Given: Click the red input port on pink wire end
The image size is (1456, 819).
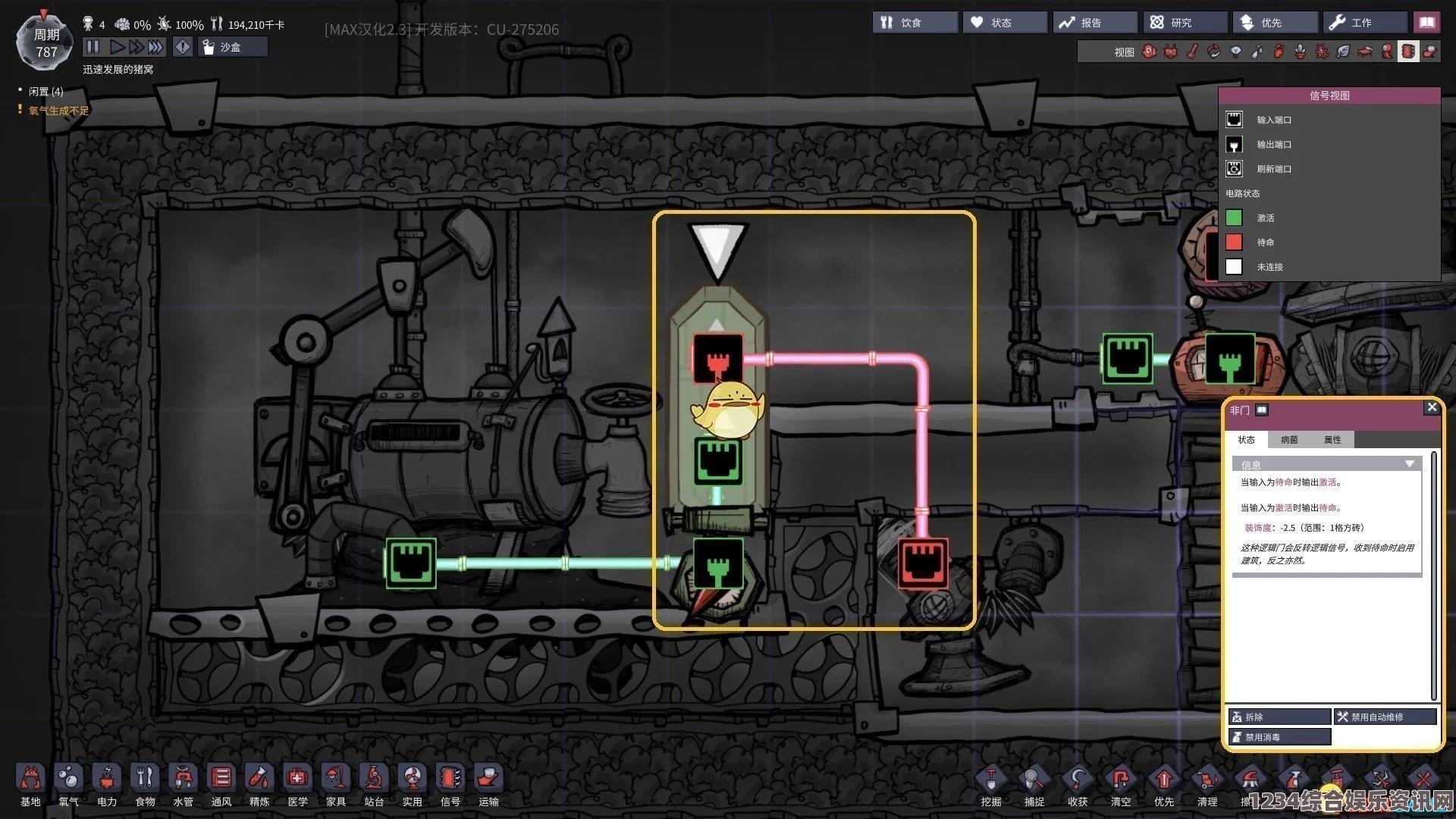Looking at the screenshot, I should click(923, 563).
